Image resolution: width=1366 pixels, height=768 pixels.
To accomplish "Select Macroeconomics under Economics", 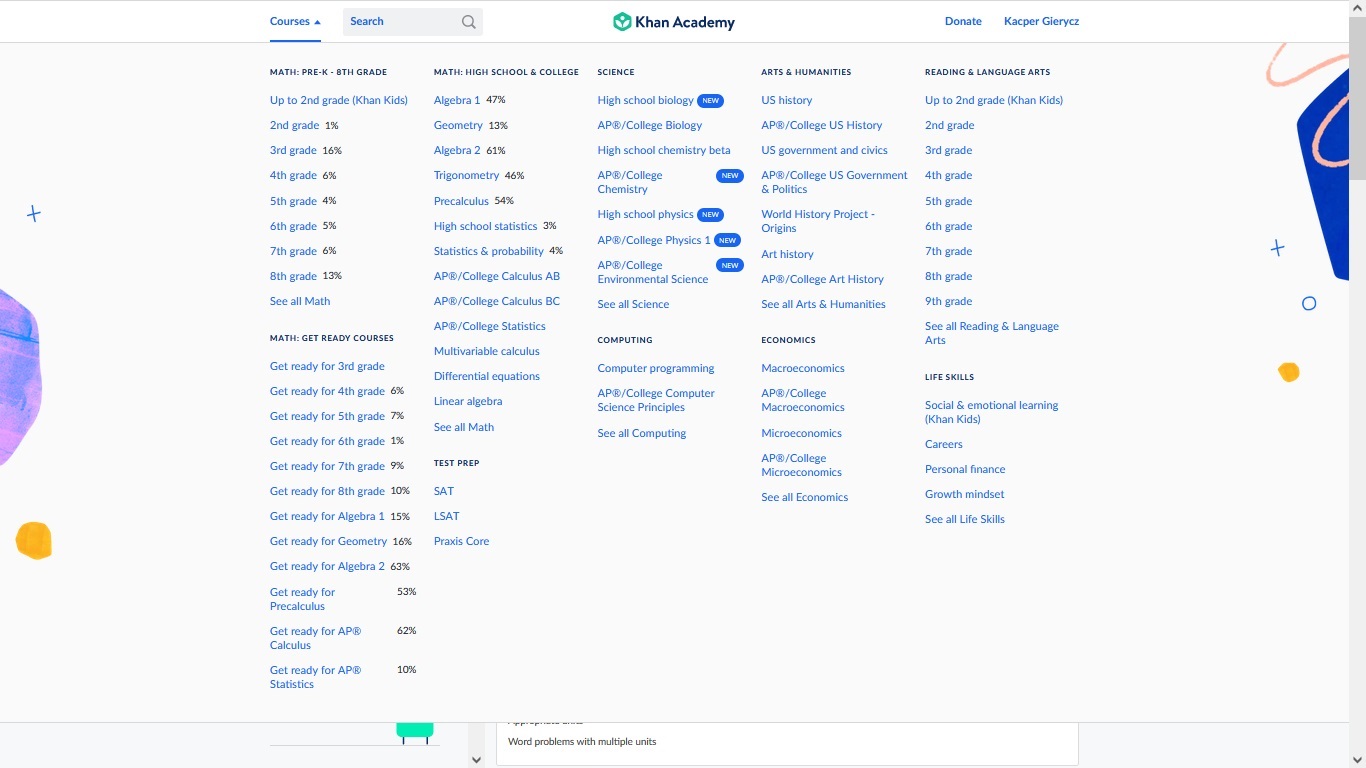I will (x=802, y=368).
